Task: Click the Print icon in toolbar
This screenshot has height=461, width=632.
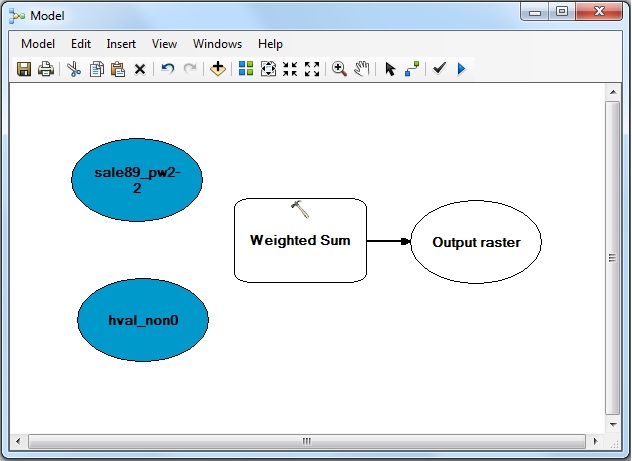Action: click(45, 69)
